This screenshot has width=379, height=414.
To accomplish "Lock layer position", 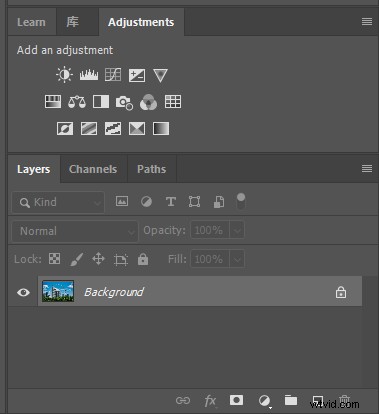I will [98, 259].
